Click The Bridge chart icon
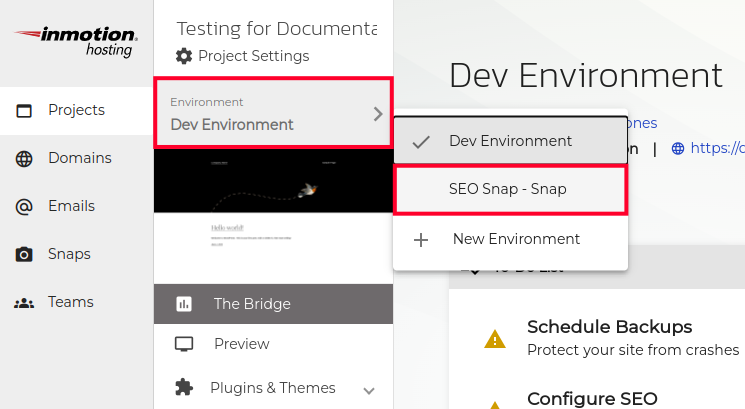The width and height of the screenshot is (745, 409). [x=184, y=304]
